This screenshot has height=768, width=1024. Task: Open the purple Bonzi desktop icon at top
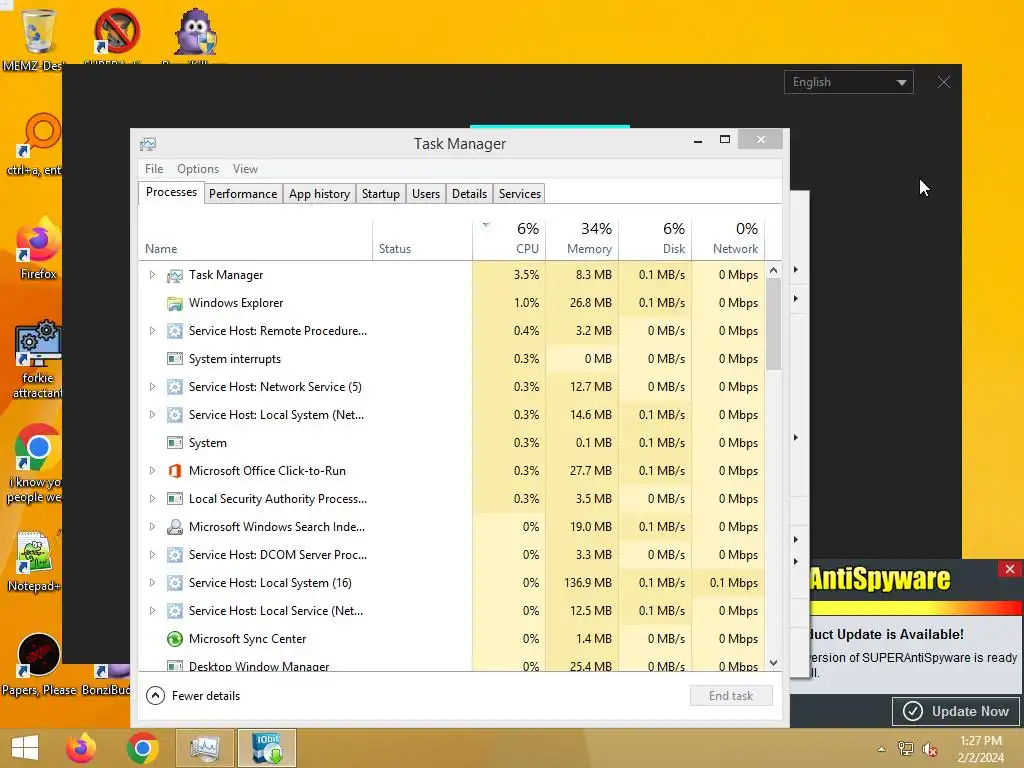tap(195, 31)
